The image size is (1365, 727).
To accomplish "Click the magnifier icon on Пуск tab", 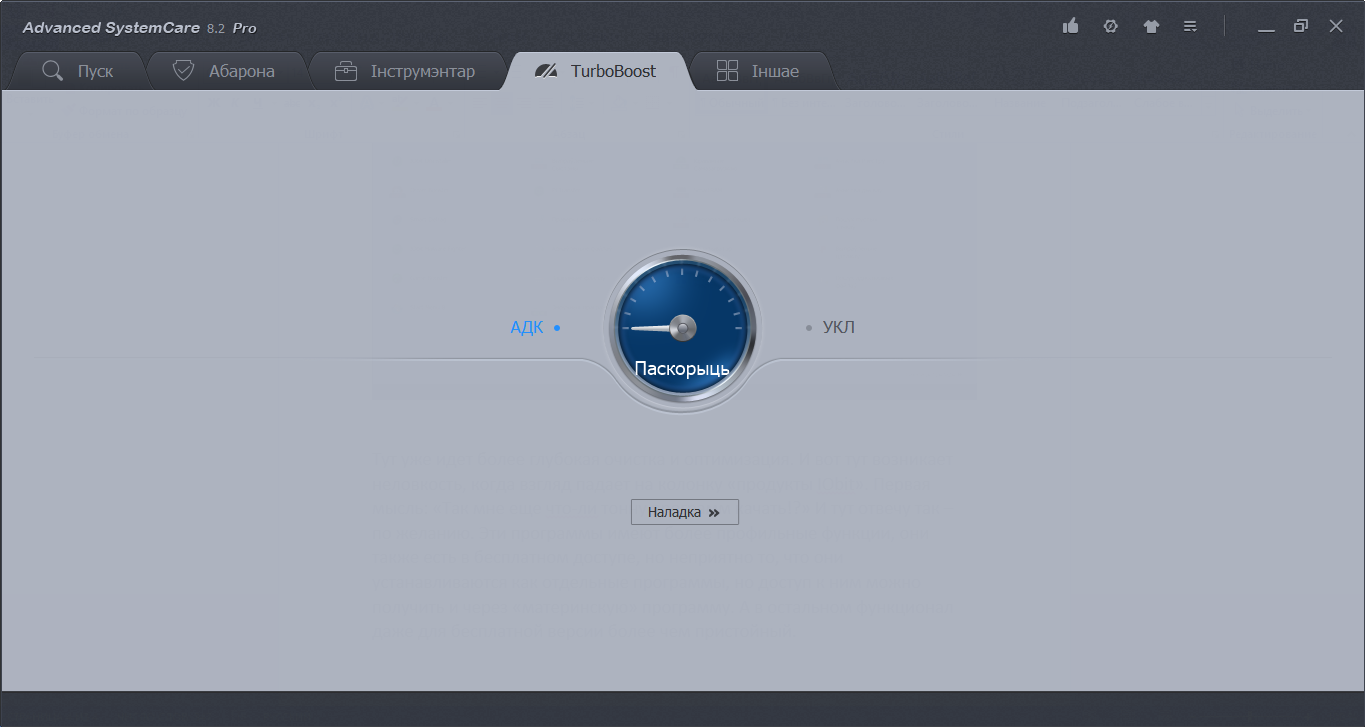I will pos(53,71).
